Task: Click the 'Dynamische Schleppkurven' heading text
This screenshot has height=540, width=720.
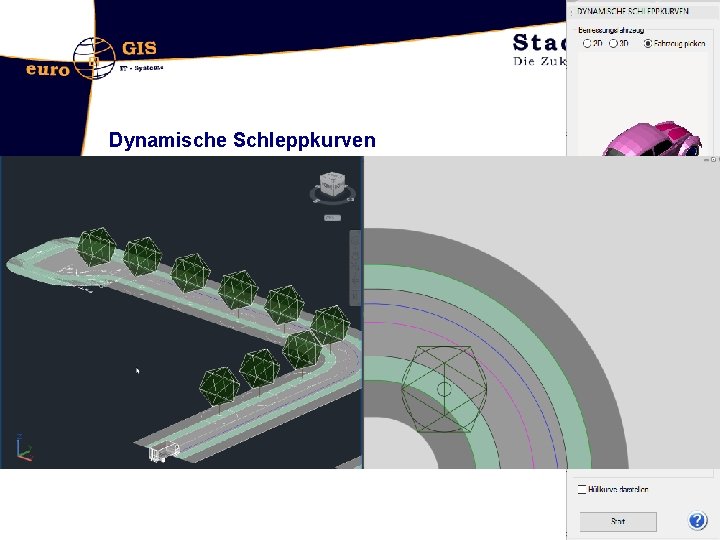Action: 242,140
